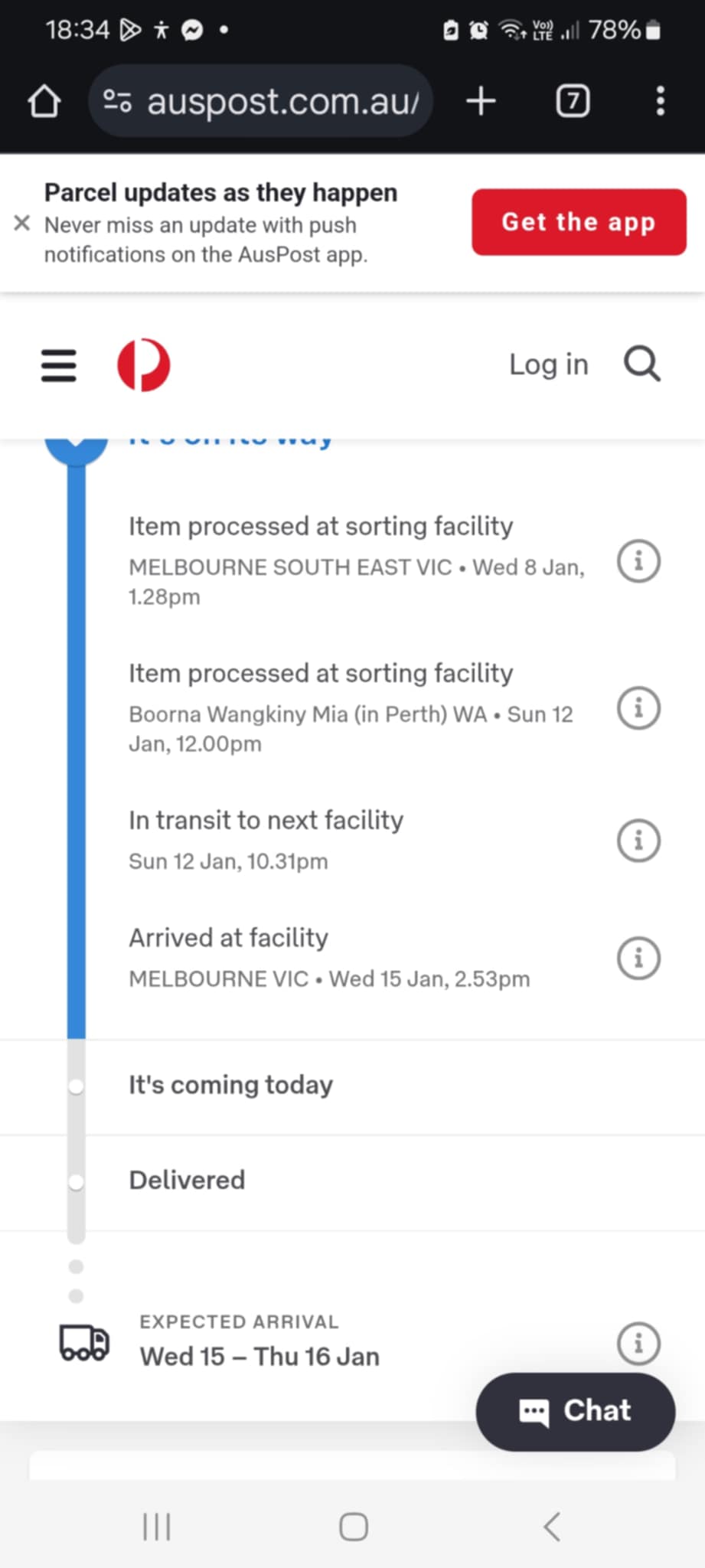
Task: Tap the Australia Post logo
Action: coord(143,364)
